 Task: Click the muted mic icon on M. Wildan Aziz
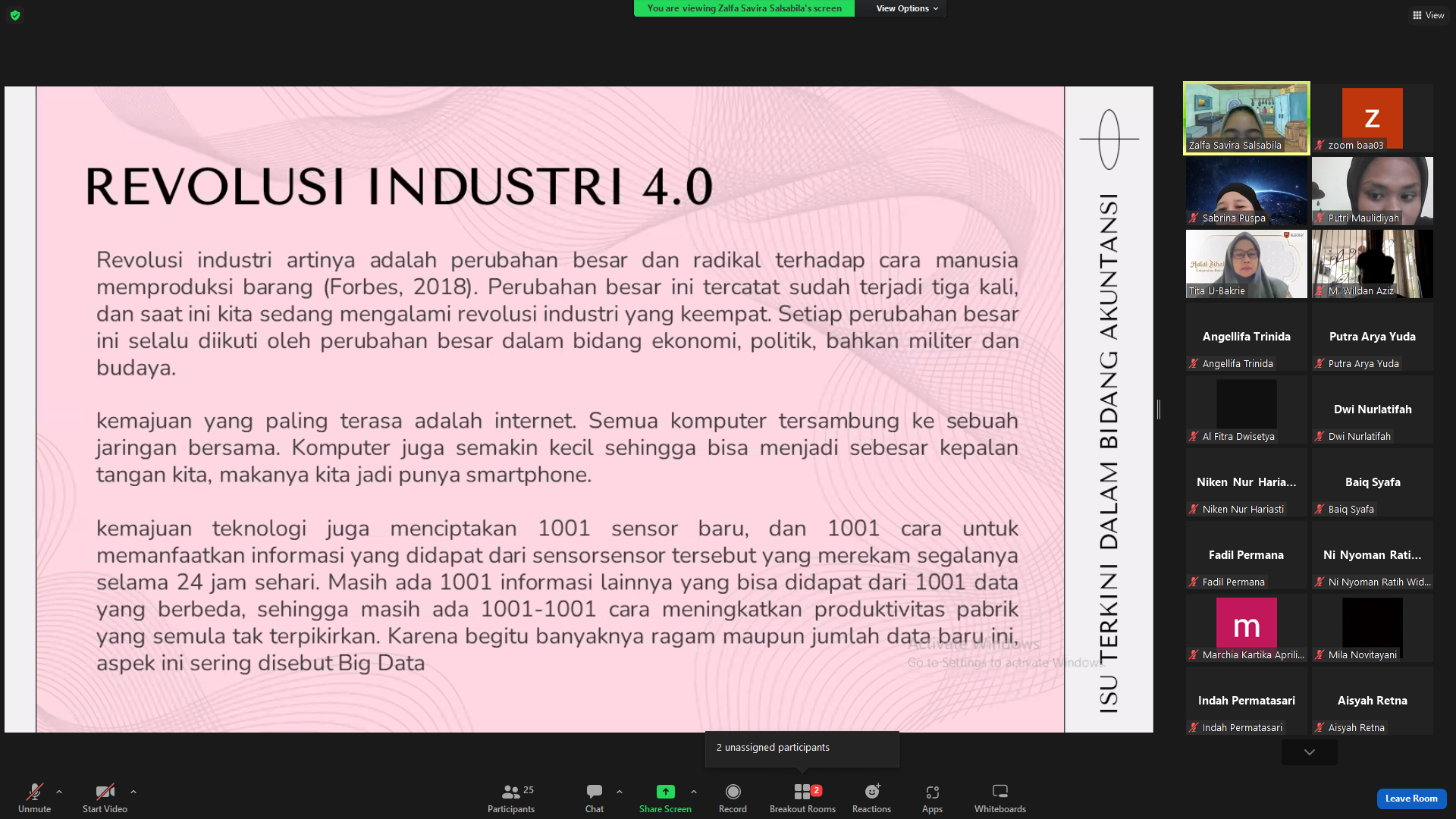1319,291
